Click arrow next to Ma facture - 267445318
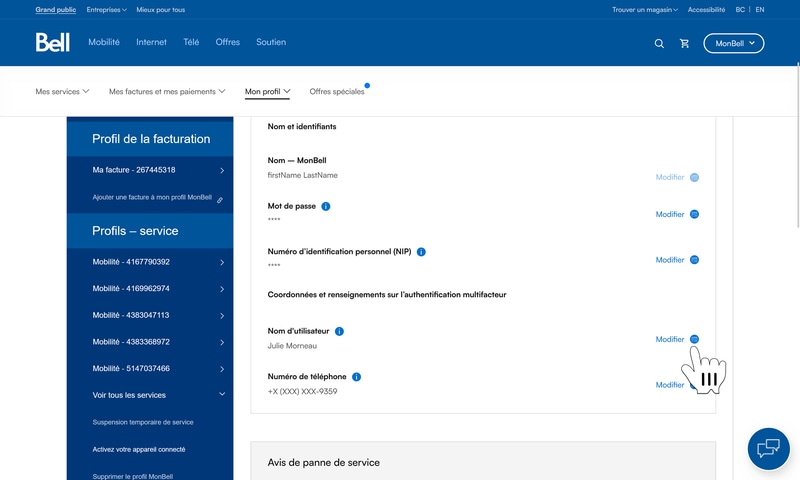 coord(222,171)
